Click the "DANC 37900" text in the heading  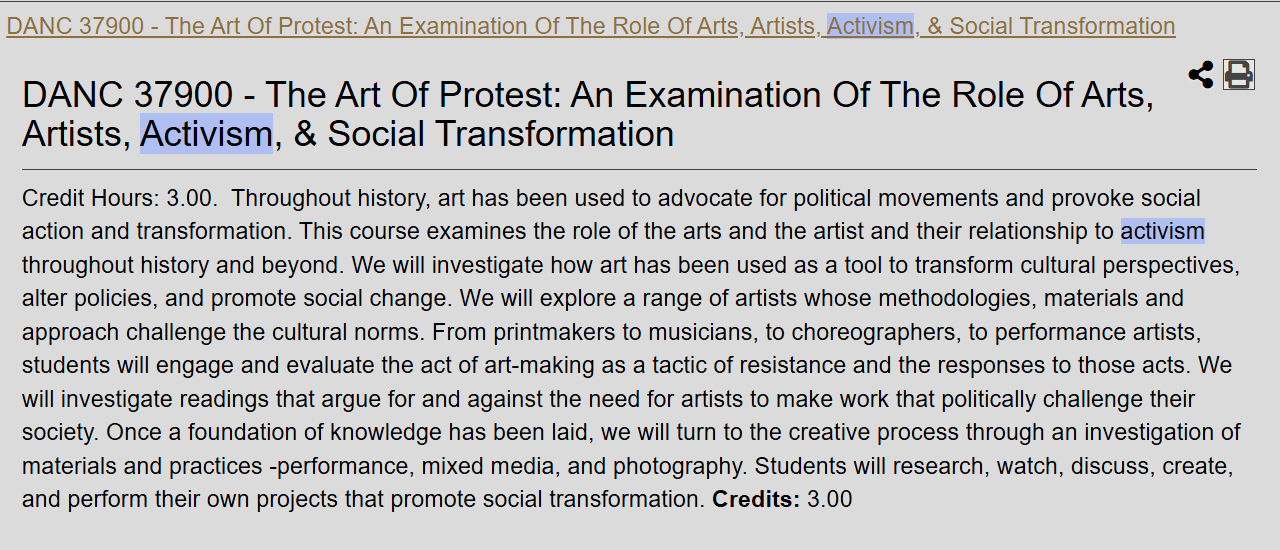tap(127, 94)
